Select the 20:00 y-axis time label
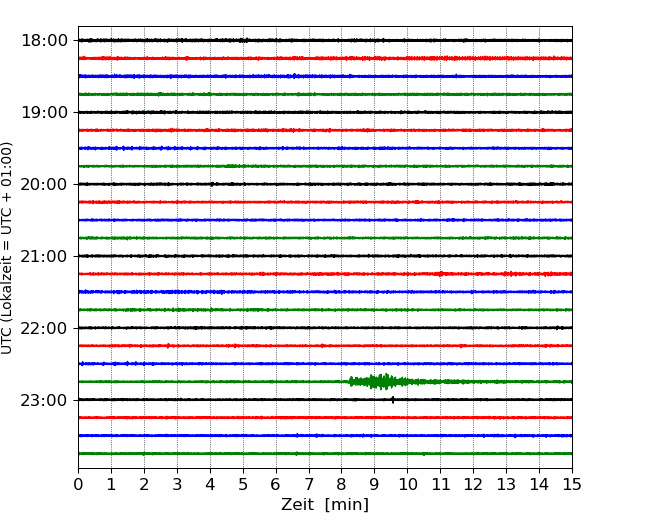This screenshot has width=650, height=520. pyautogui.click(x=44, y=184)
